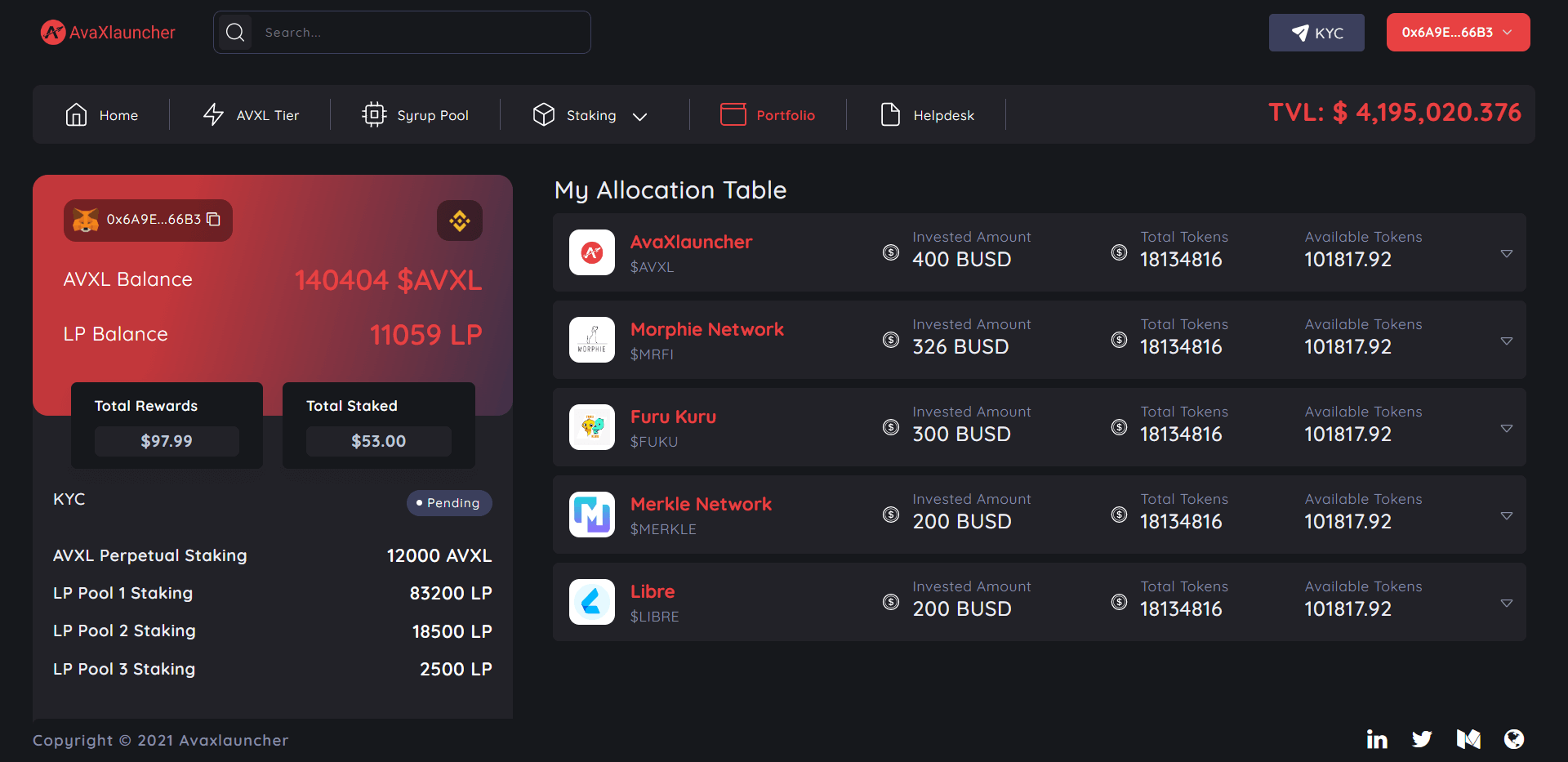1568x762 pixels.
Task: Go to the Syrup Pool tab
Action: tap(416, 115)
